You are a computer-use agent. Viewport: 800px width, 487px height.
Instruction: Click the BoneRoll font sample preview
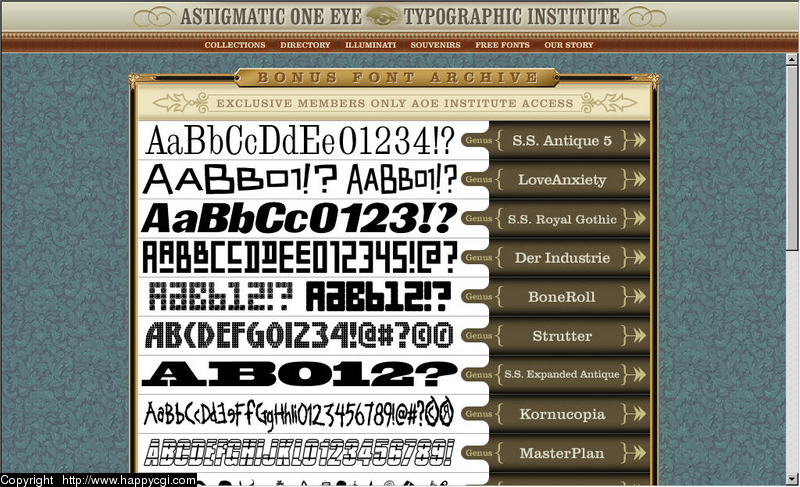point(300,296)
